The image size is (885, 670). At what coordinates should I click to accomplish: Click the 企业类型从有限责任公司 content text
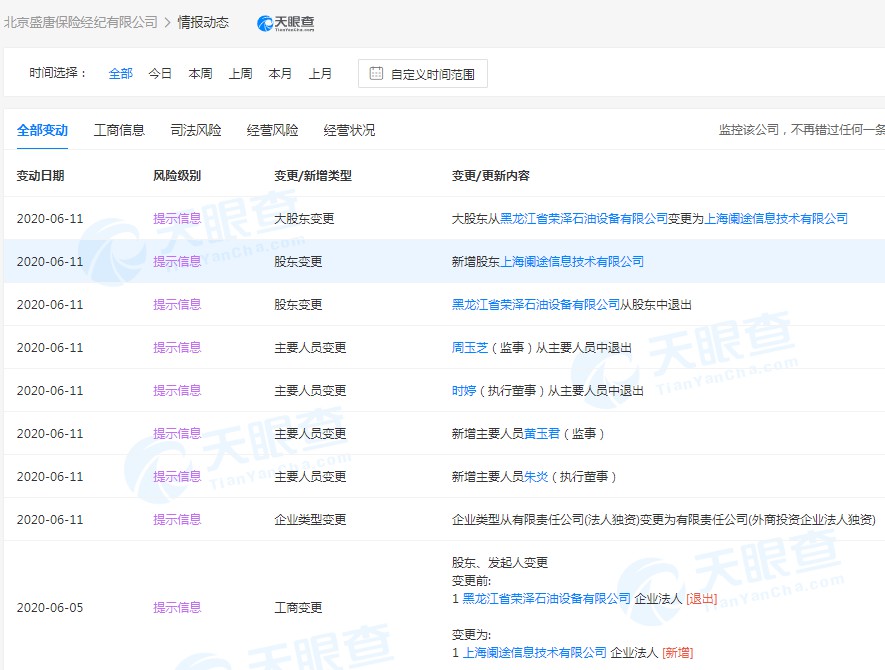(664, 519)
